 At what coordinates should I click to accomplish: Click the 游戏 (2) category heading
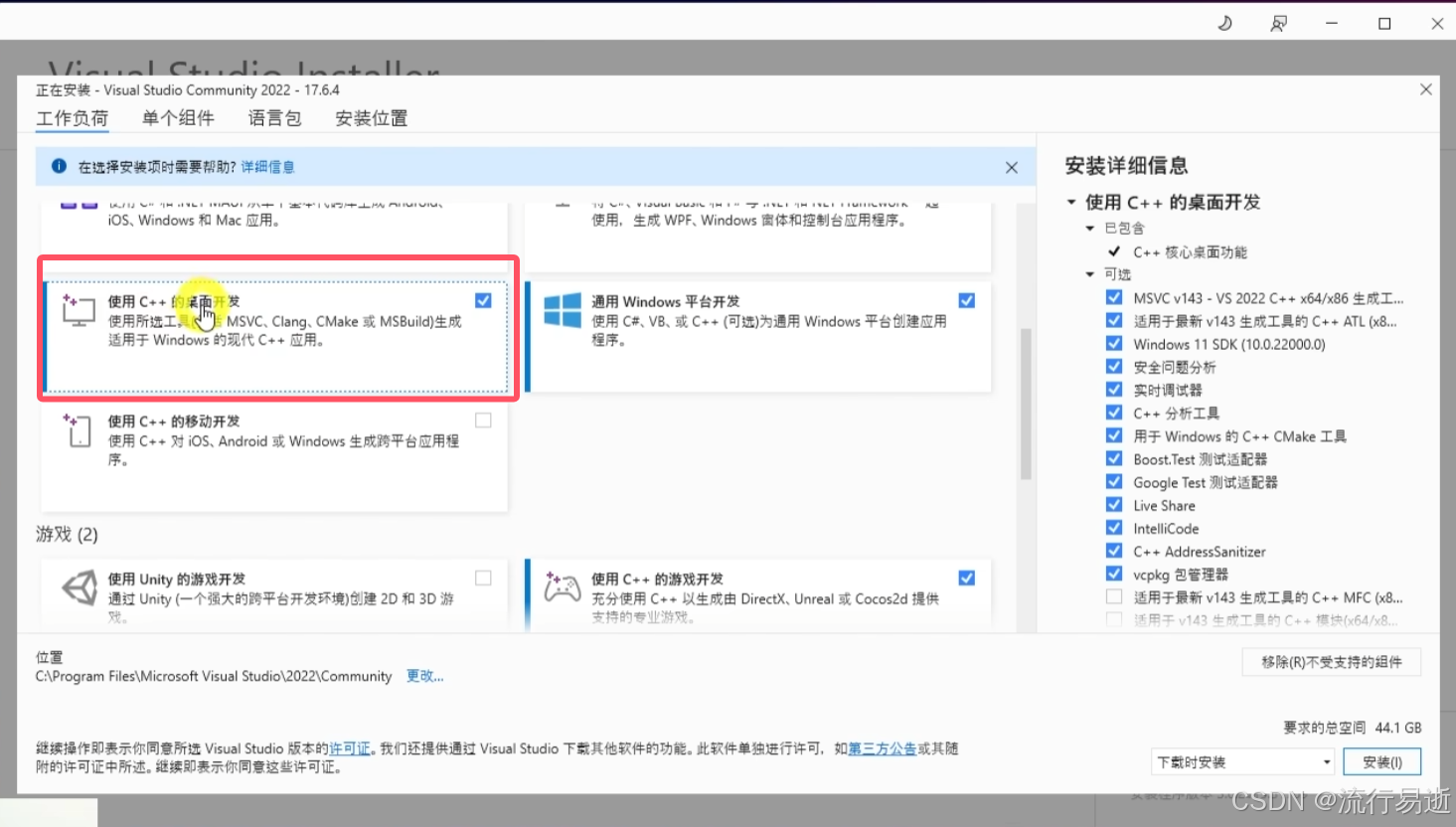pyautogui.click(x=67, y=535)
